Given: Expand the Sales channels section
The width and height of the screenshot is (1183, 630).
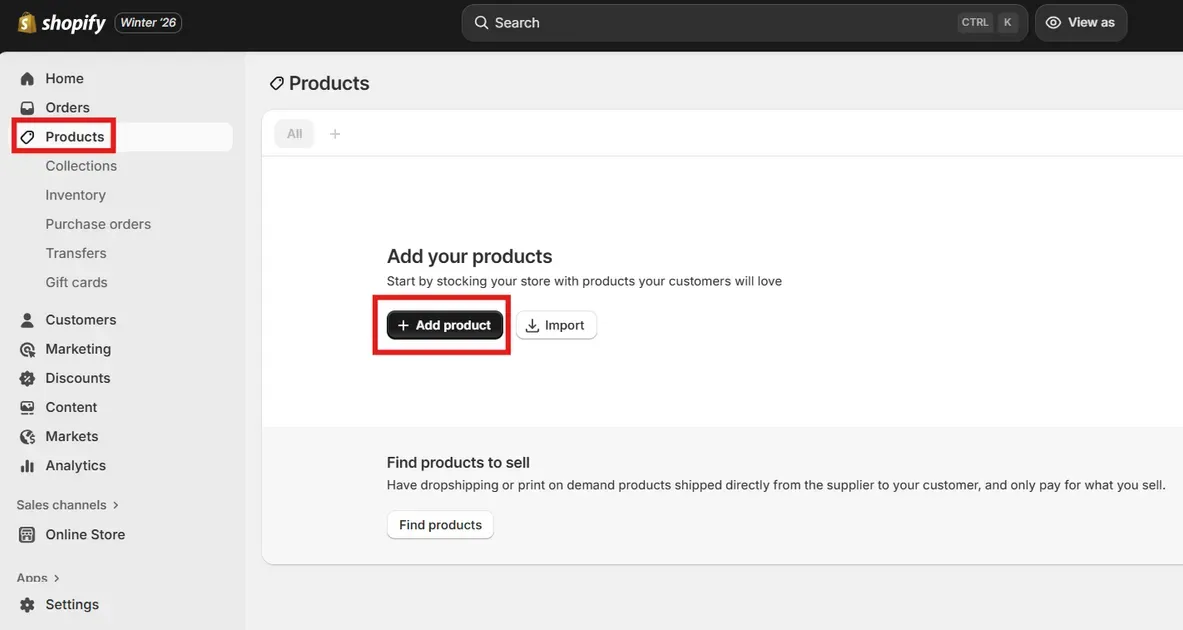Looking at the screenshot, I should pos(61,504).
